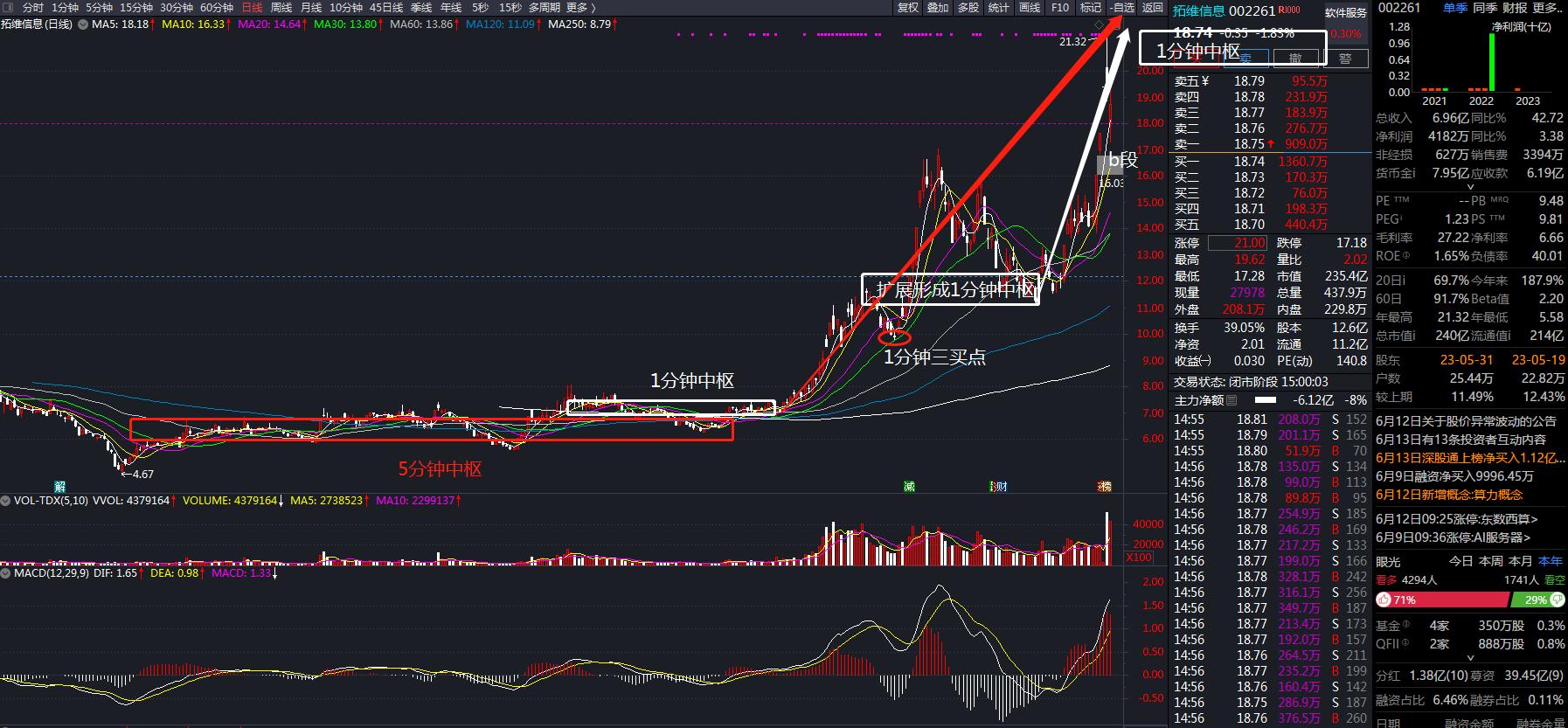Select 同季 in the financial panel
Screen dimensions: 1568x728
1485,7
